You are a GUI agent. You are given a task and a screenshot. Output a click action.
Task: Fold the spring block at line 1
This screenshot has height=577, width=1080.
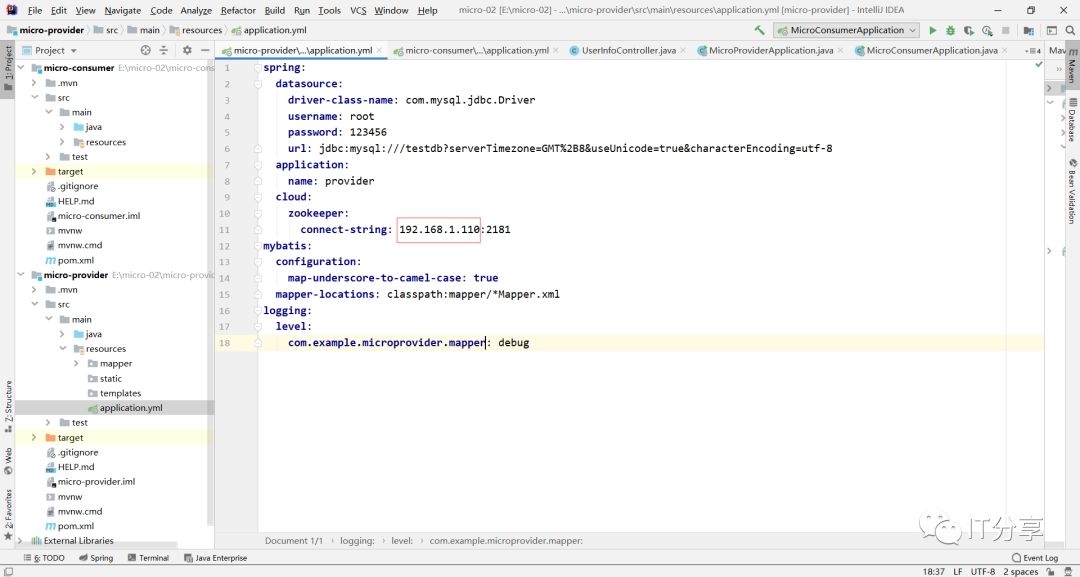258,68
